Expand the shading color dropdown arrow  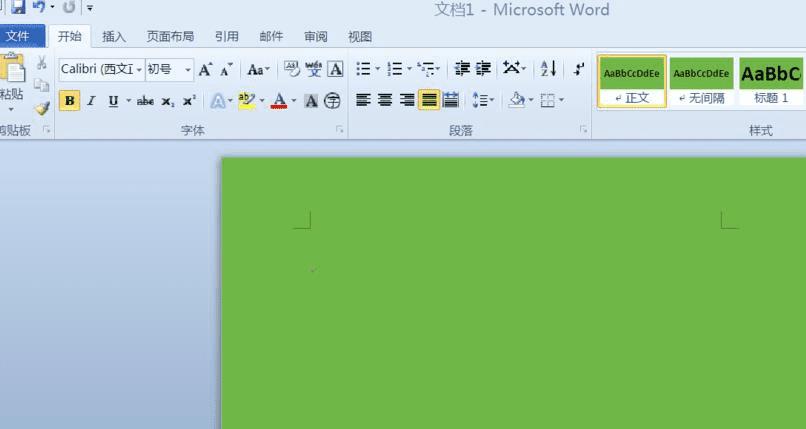point(530,100)
